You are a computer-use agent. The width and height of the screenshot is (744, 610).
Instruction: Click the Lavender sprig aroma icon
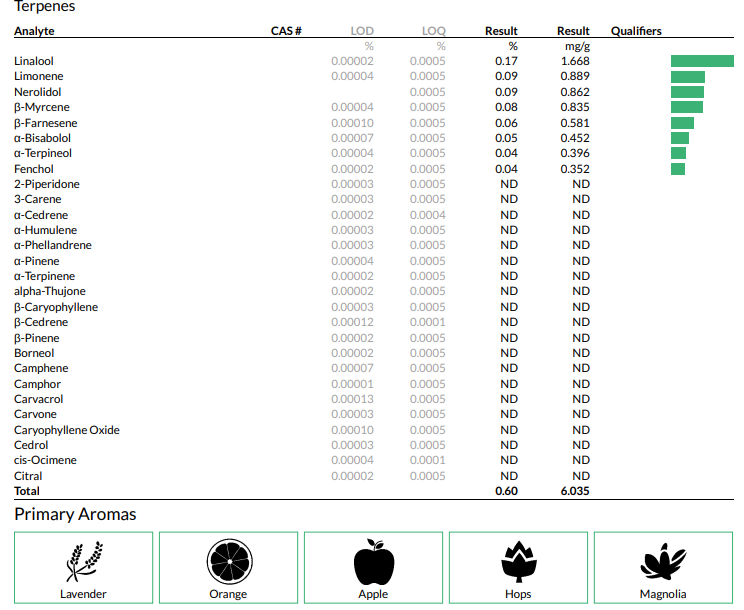[83, 561]
